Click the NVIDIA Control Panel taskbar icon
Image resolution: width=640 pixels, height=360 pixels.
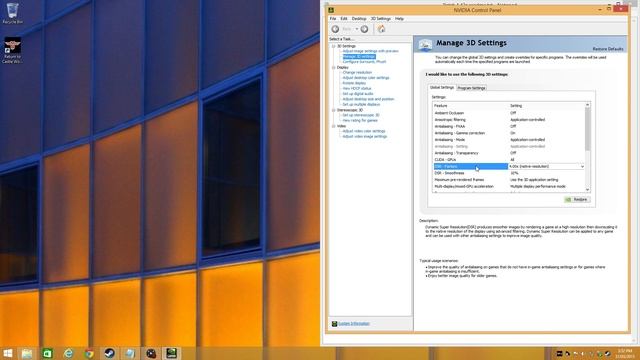tap(171, 353)
